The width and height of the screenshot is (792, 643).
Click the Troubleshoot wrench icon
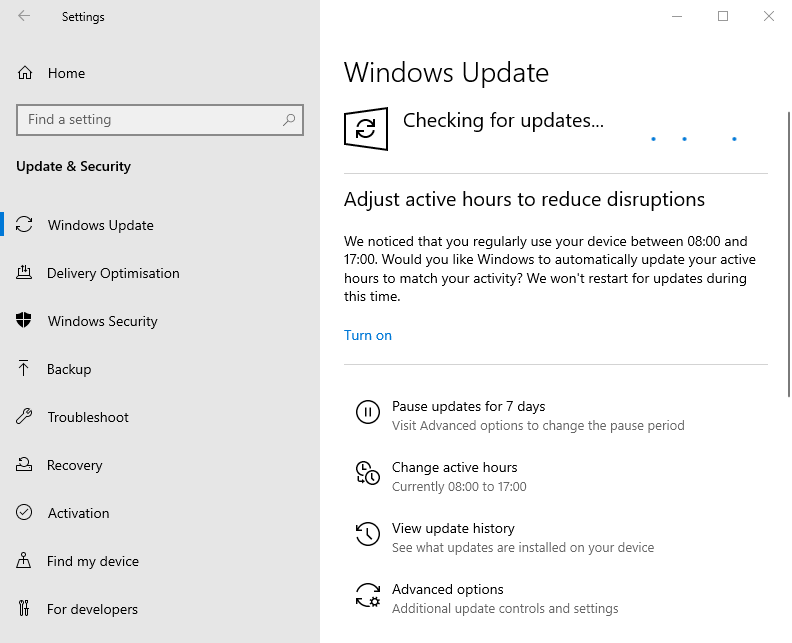[24, 417]
